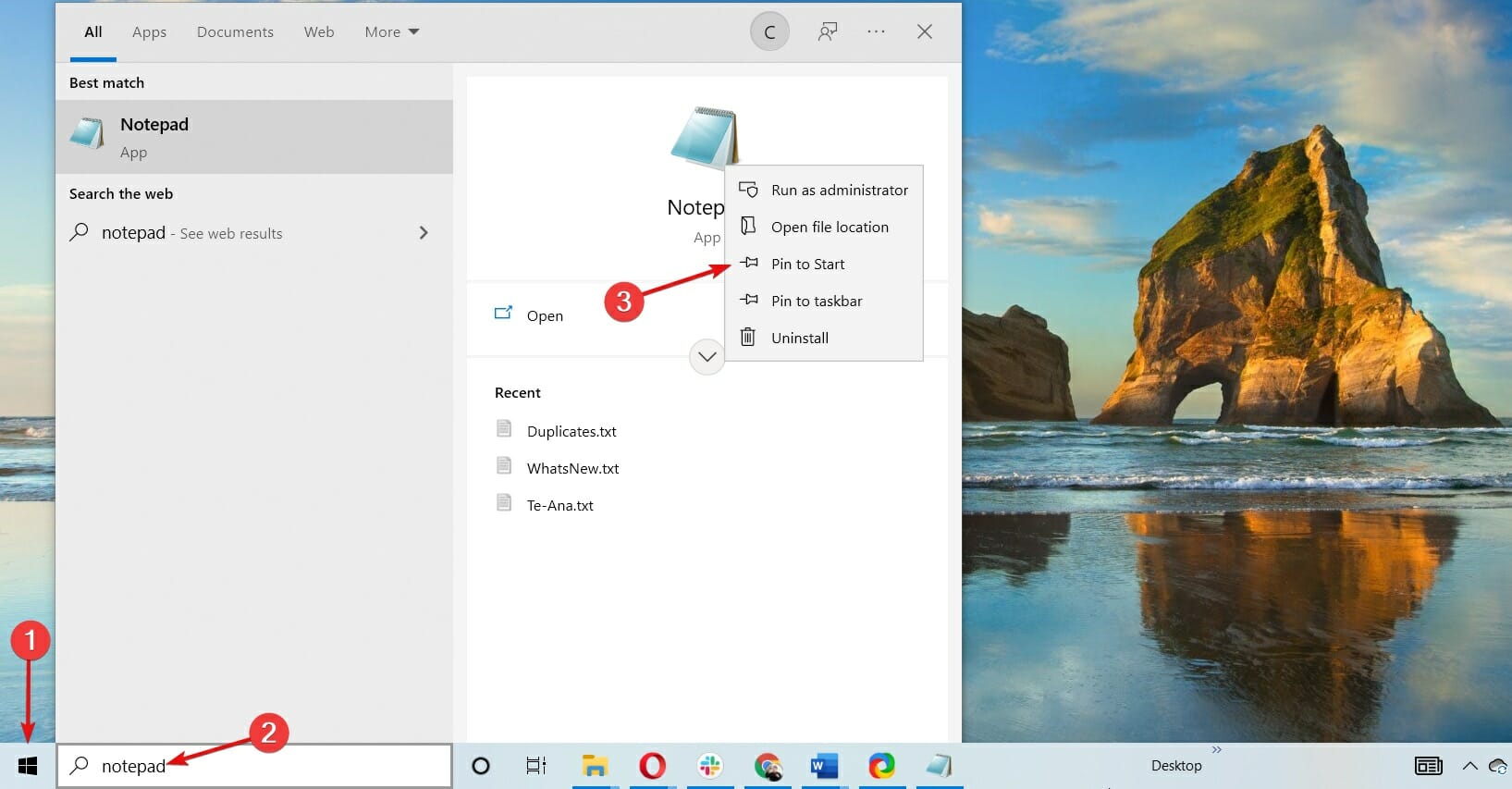This screenshot has width=1512, height=789.
Task: Switch to the Web search tab
Action: [319, 32]
